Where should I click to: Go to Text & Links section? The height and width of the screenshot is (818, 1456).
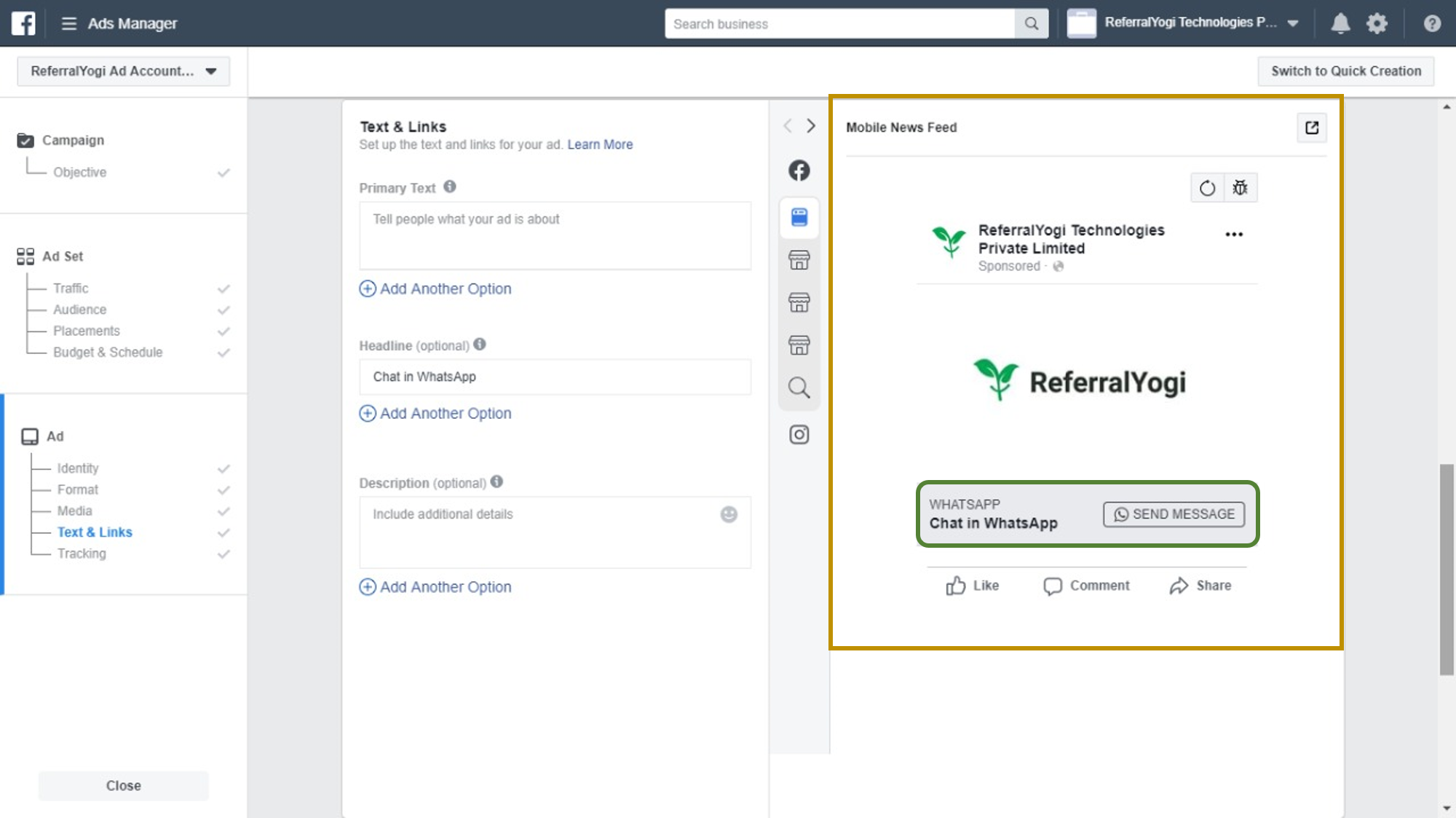coord(95,532)
